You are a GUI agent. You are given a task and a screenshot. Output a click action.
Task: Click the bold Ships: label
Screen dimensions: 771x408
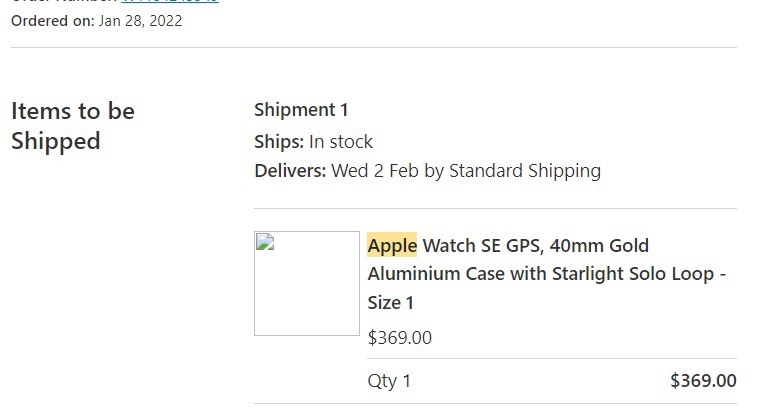pos(279,142)
